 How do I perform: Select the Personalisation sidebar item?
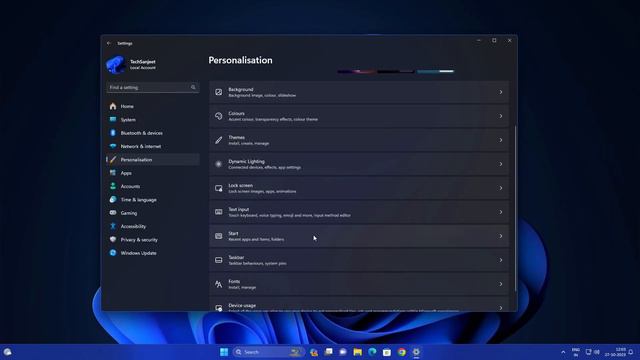[x=153, y=160]
